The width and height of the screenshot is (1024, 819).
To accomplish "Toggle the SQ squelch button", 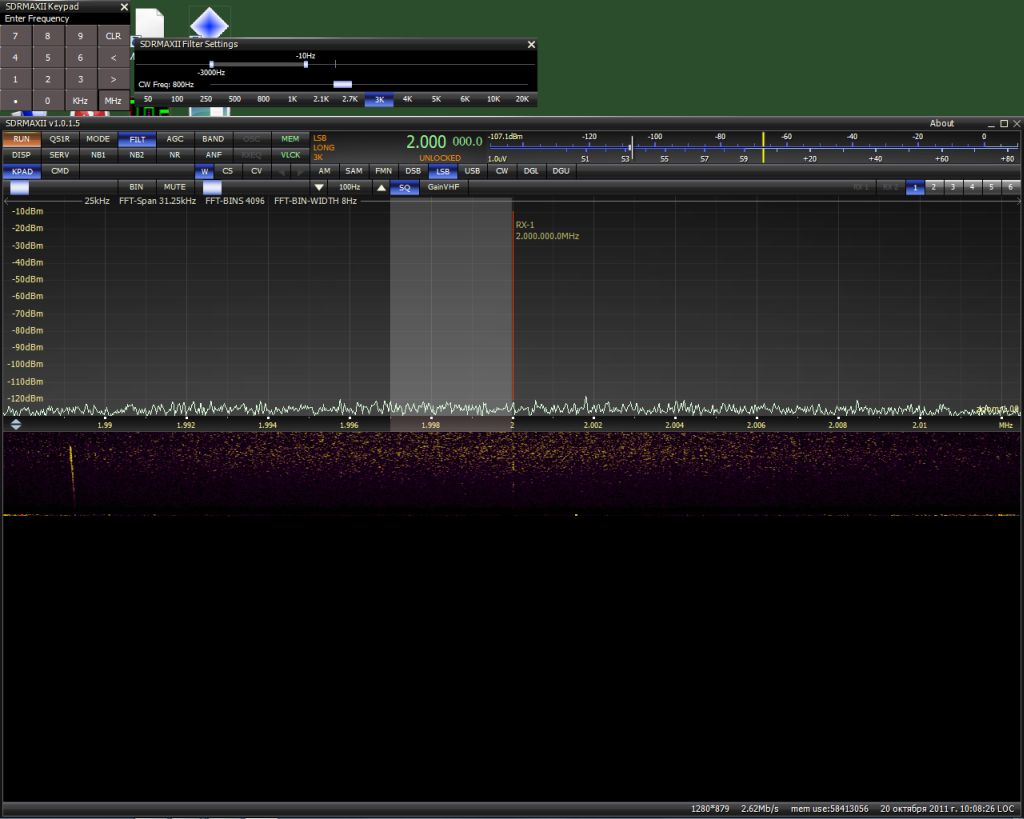I will (405, 187).
